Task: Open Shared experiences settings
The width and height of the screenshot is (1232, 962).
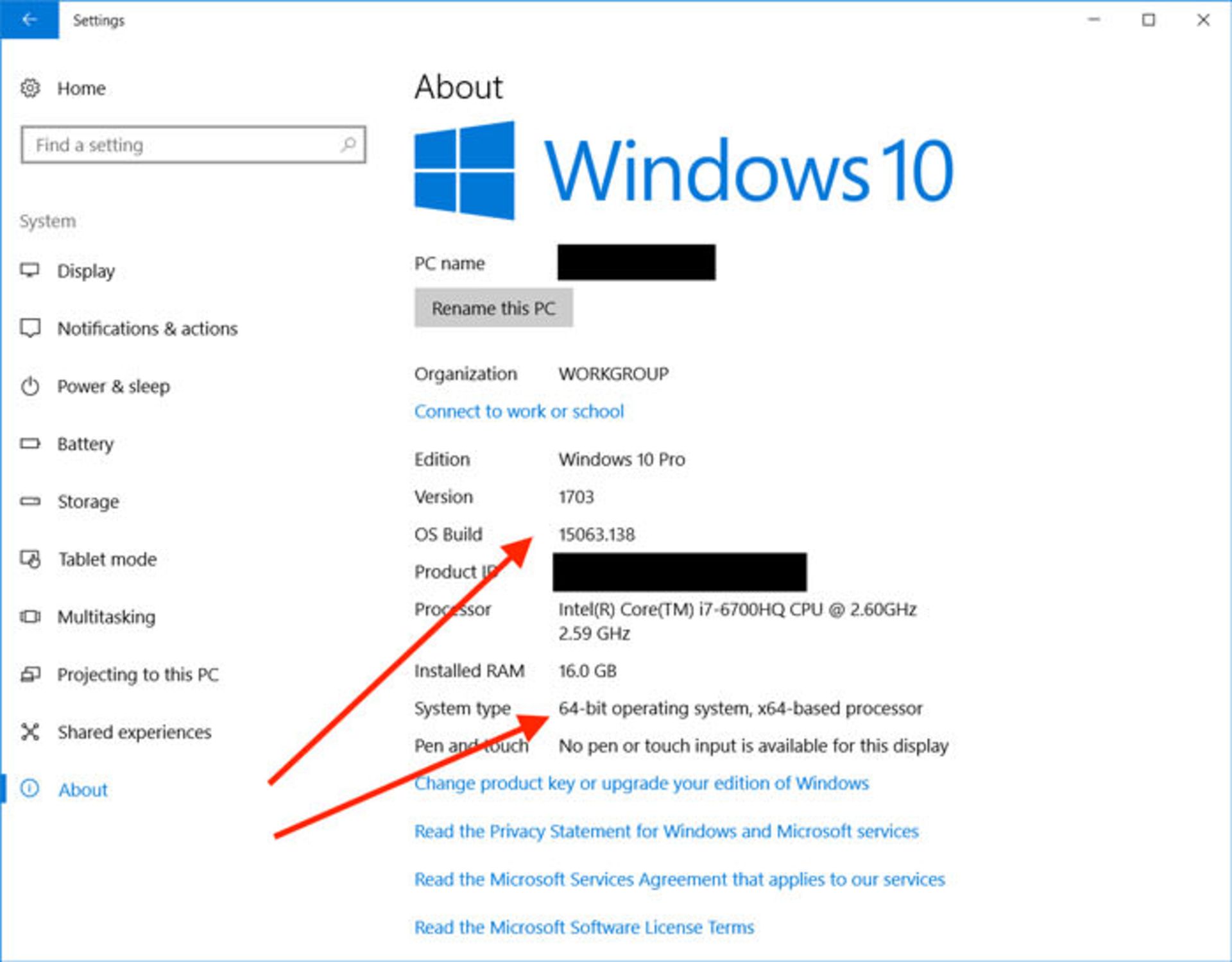Action: tap(134, 732)
